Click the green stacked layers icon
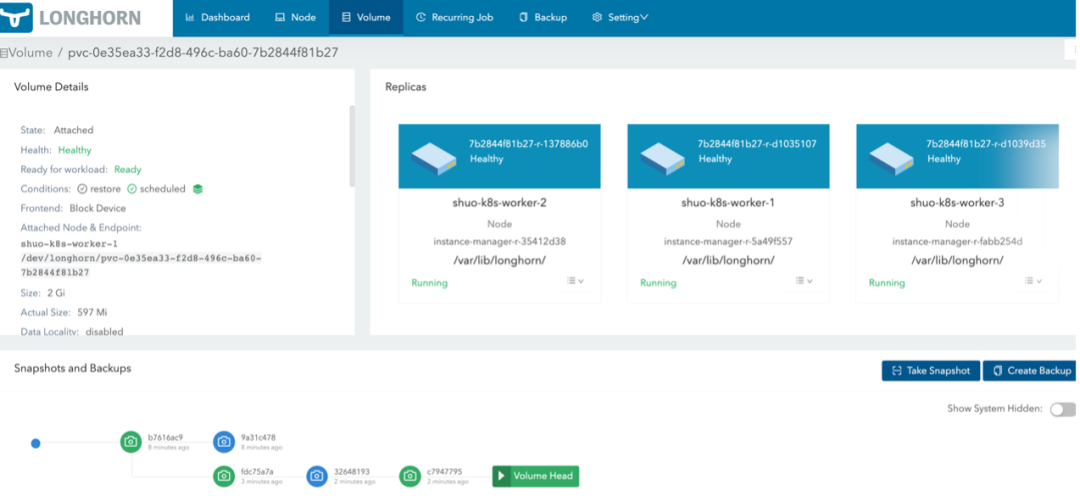Viewport: 1080px width, 502px height. [x=198, y=189]
